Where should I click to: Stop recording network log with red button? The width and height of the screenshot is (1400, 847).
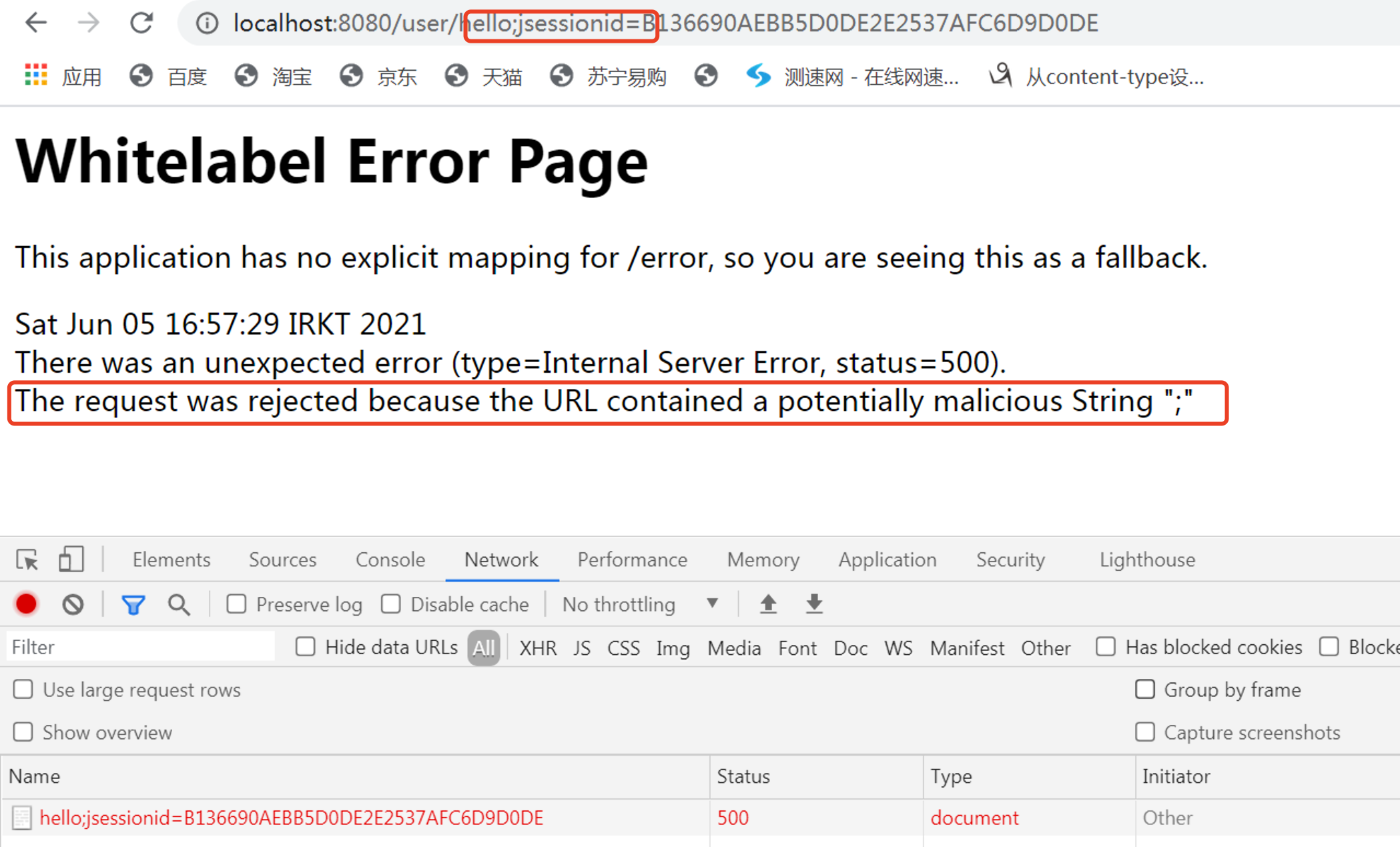coord(27,604)
